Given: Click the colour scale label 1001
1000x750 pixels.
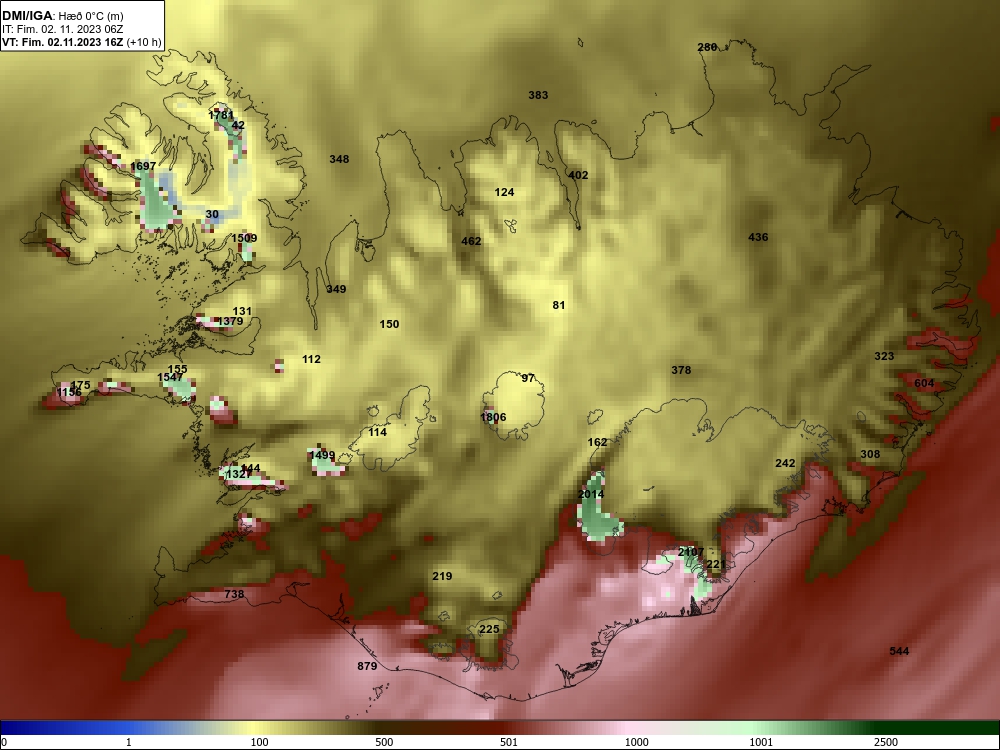Looking at the screenshot, I should 761,742.
